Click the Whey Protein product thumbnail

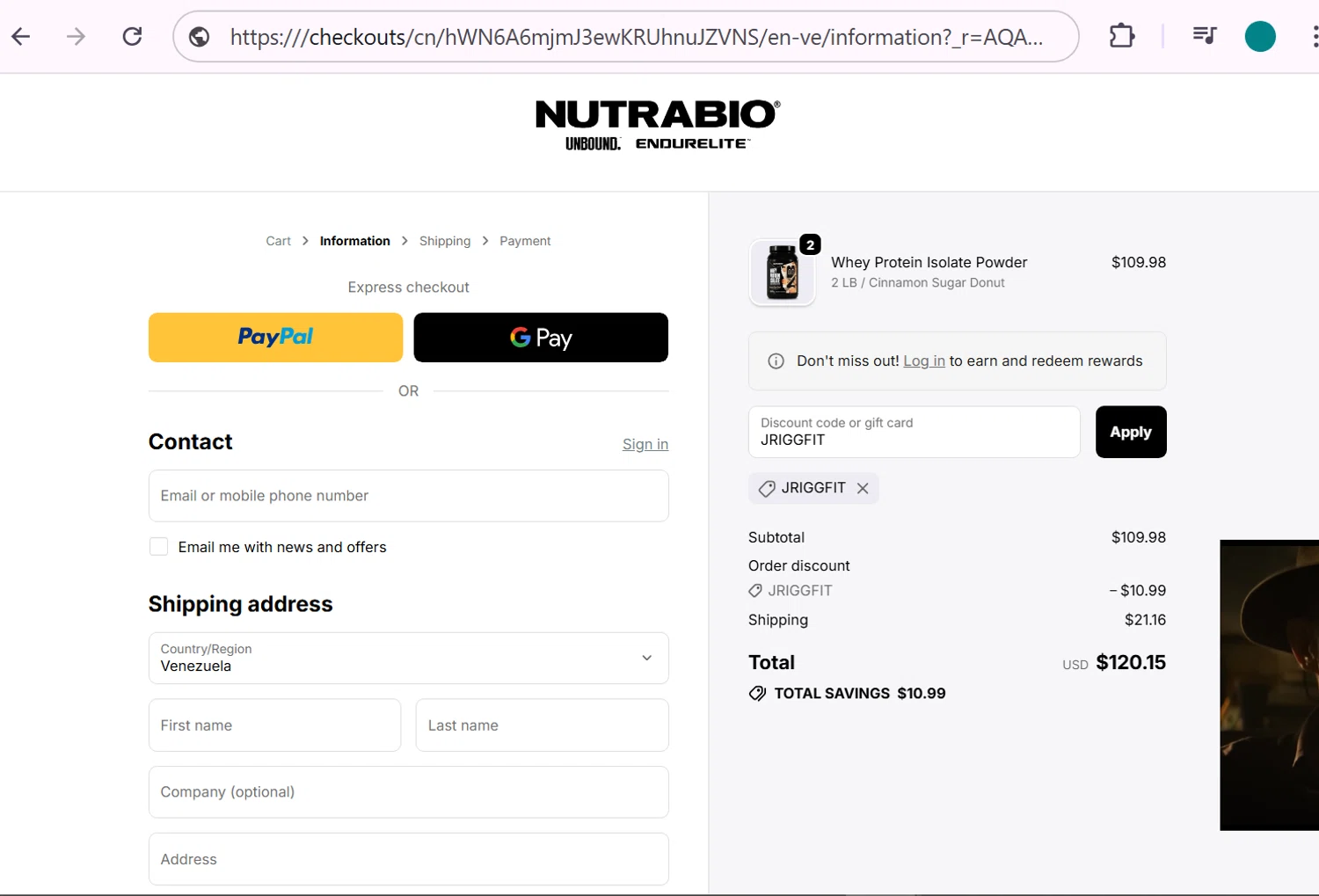[782, 273]
